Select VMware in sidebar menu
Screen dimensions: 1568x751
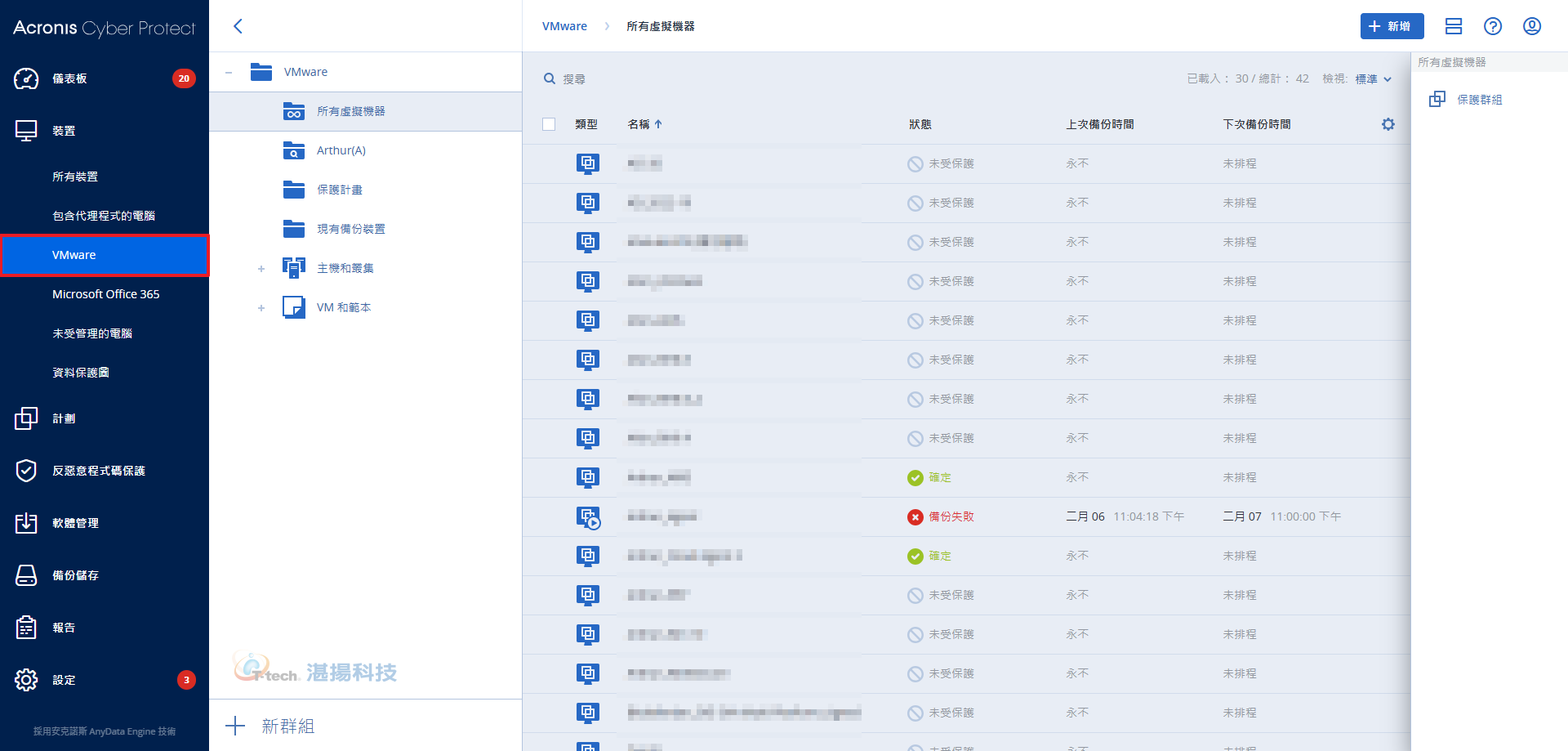click(x=105, y=255)
